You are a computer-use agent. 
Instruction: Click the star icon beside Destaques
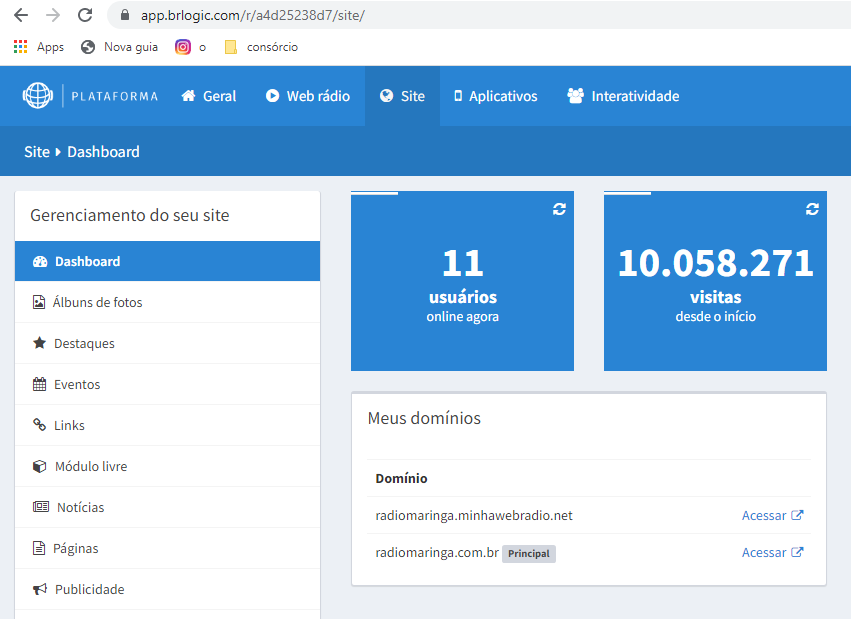(x=40, y=343)
